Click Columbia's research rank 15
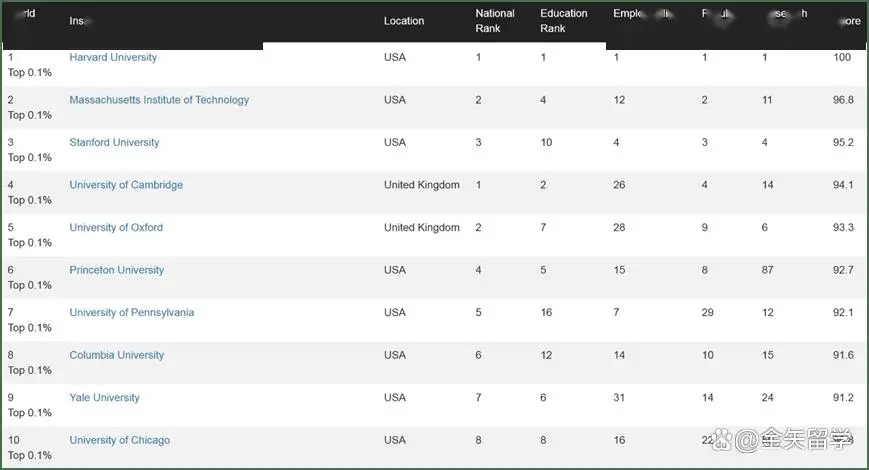Viewport: 869px width, 470px height. [768, 355]
